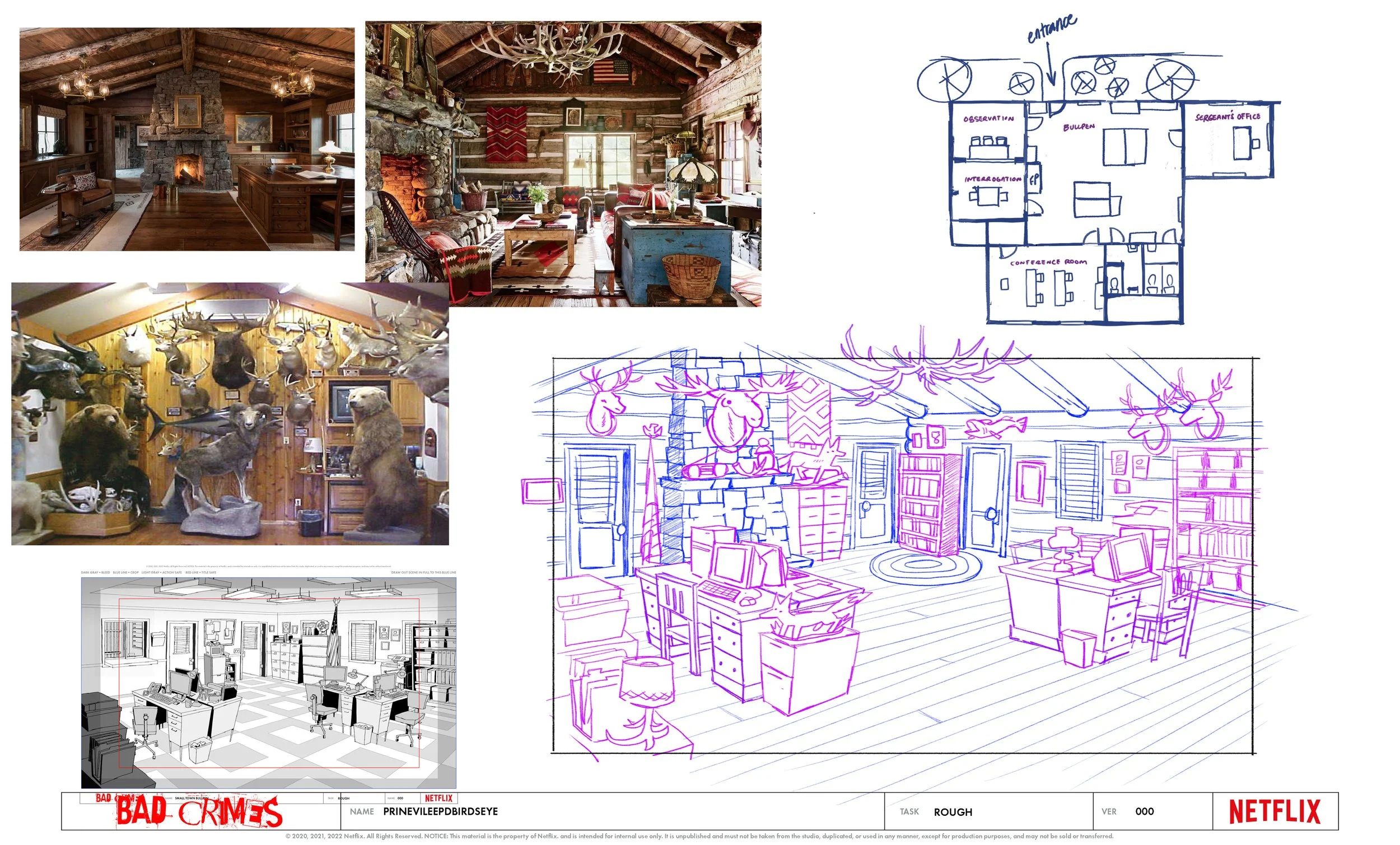Click the "BLUE LINE = CROP" legend text

coord(125,572)
